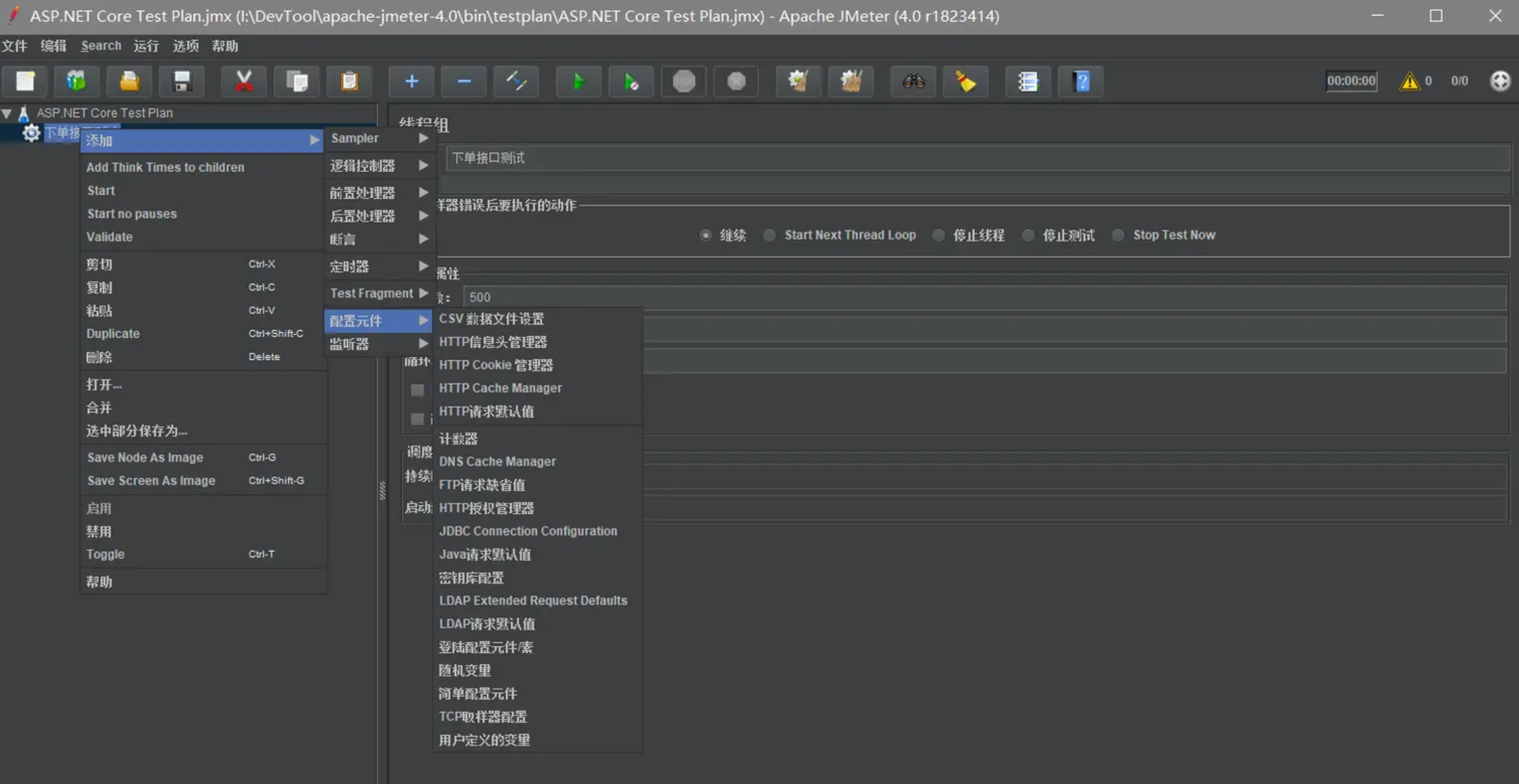Click the yellow warning triangle log icon
Image resolution: width=1519 pixels, height=784 pixels.
coord(1410,82)
